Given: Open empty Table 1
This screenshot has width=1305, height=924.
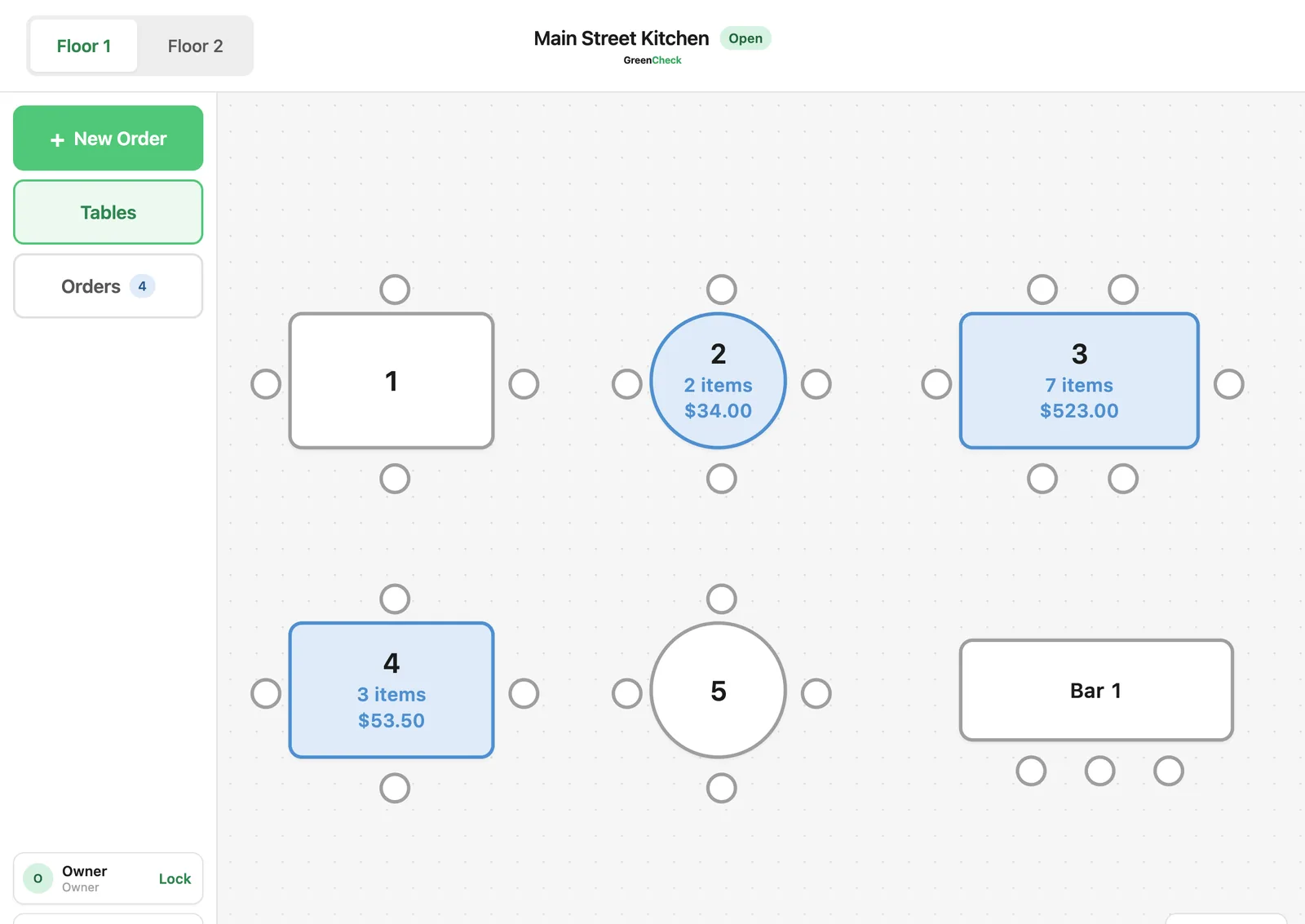Looking at the screenshot, I should click(391, 381).
